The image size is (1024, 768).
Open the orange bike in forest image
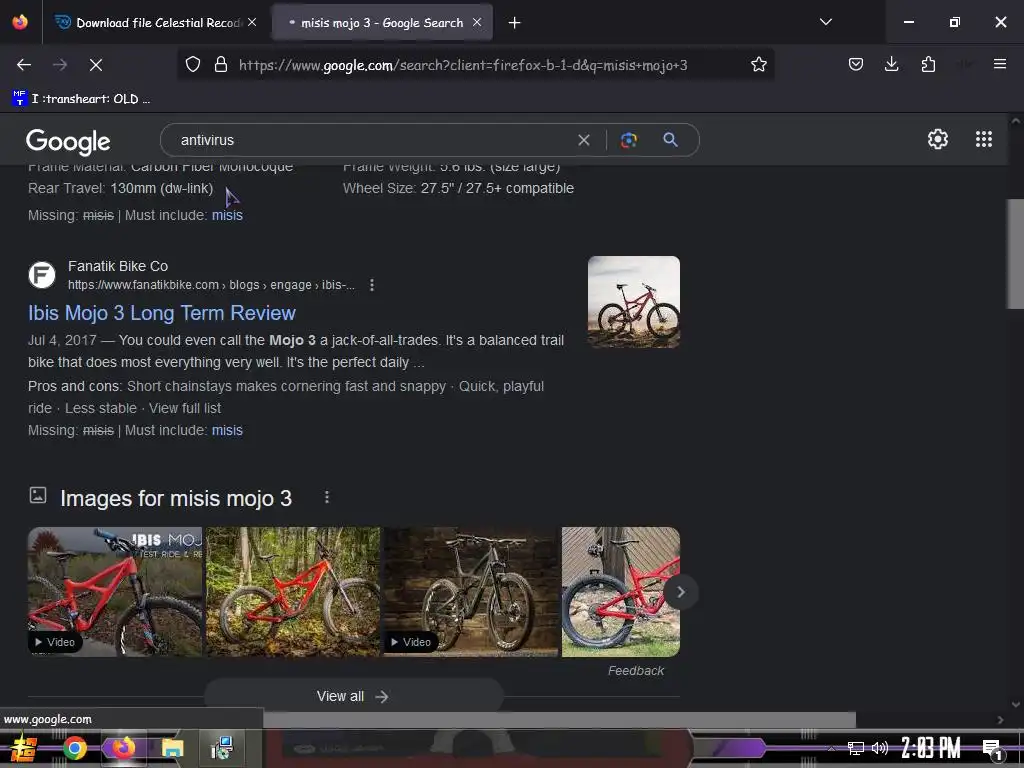pyautogui.click(x=293, y=592)
